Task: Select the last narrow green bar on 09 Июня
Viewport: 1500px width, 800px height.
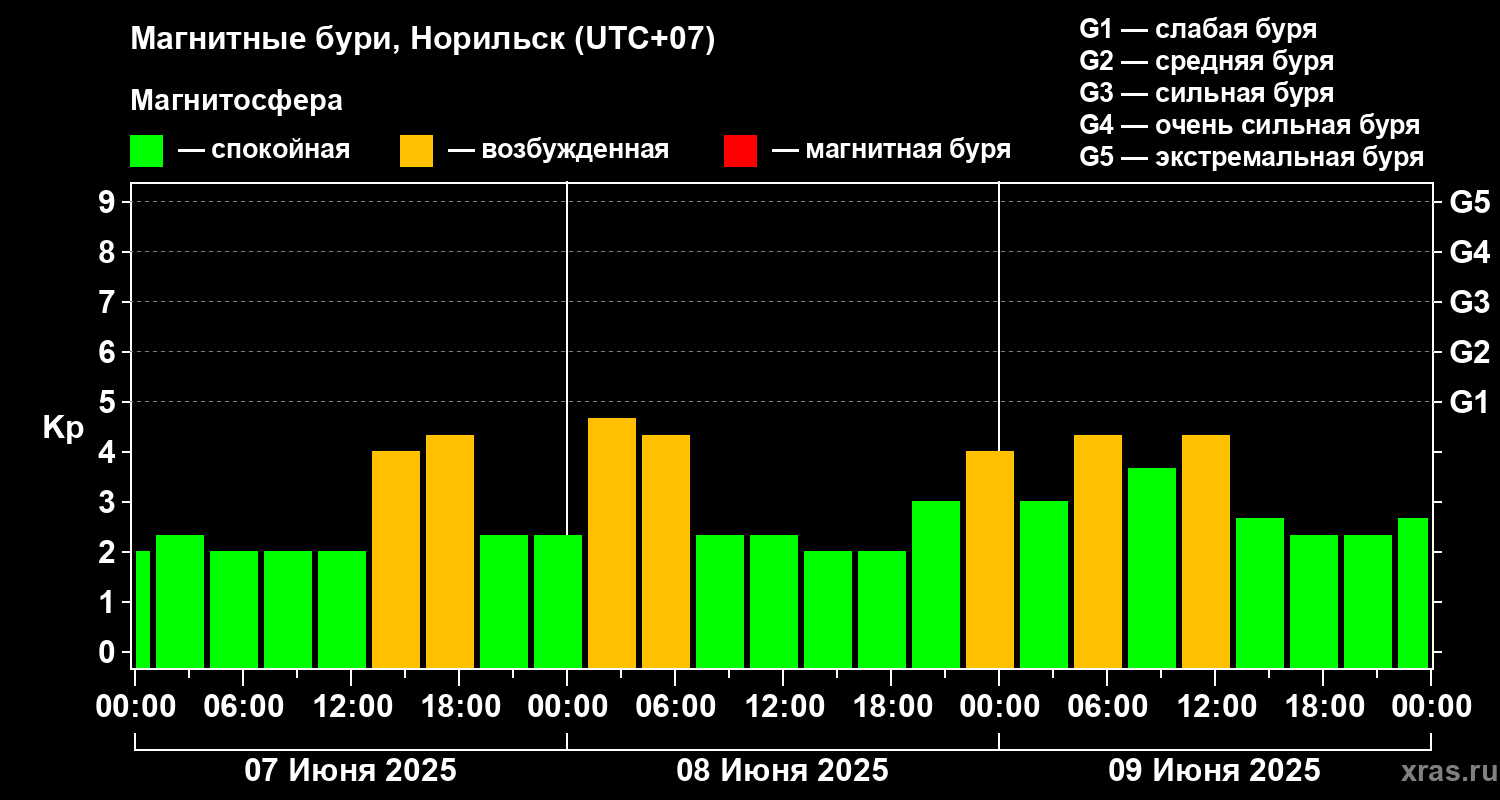Action: click(1413, 593)
